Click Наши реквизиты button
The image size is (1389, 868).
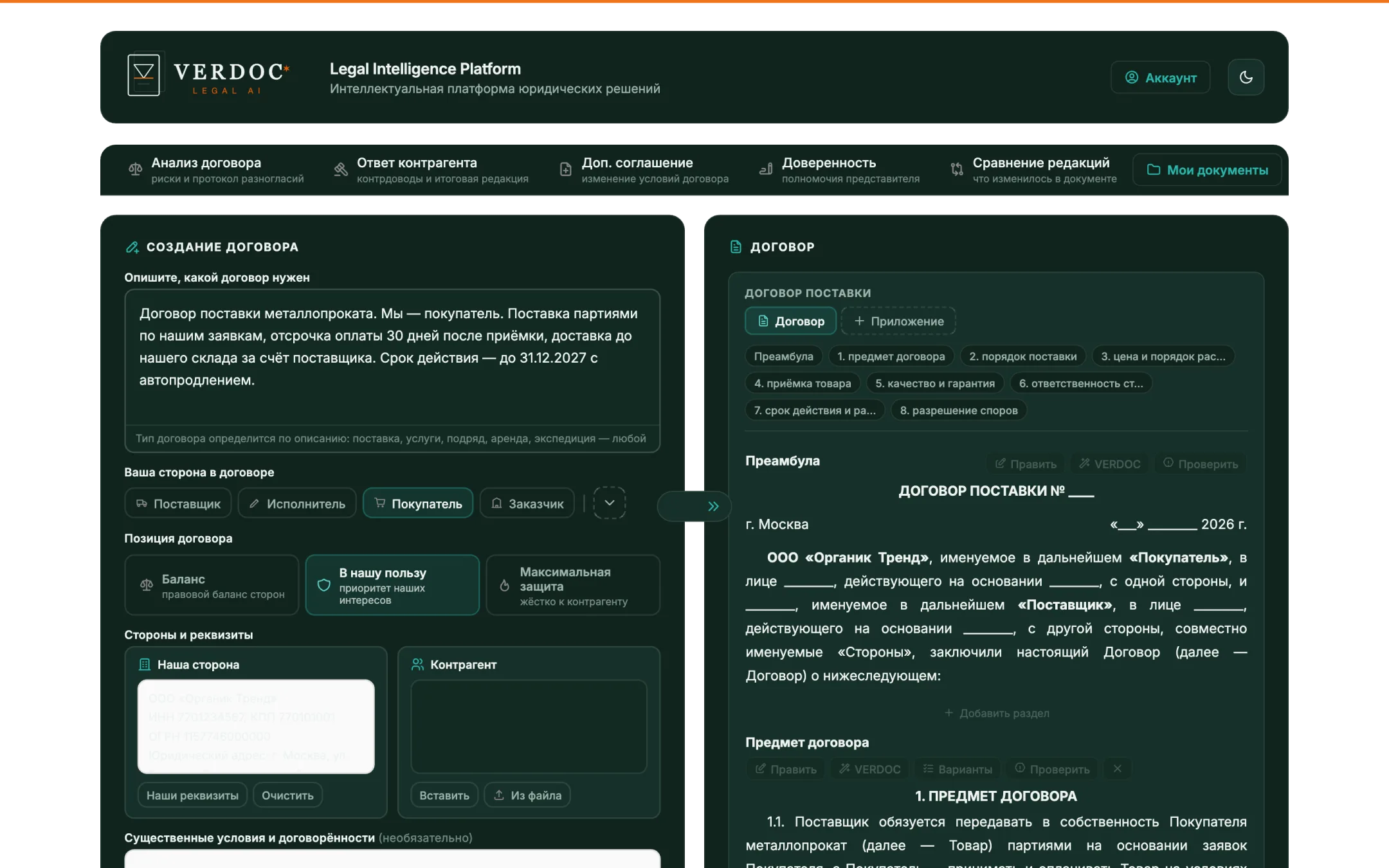coord(192,795)
